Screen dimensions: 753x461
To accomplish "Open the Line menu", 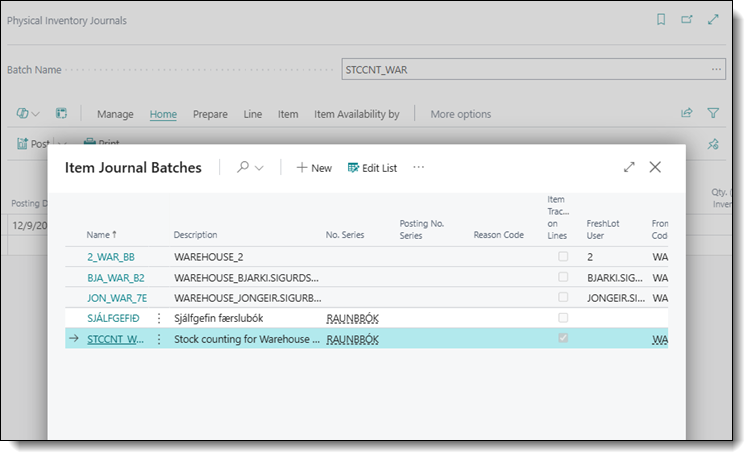I will [x=253, y=114].
